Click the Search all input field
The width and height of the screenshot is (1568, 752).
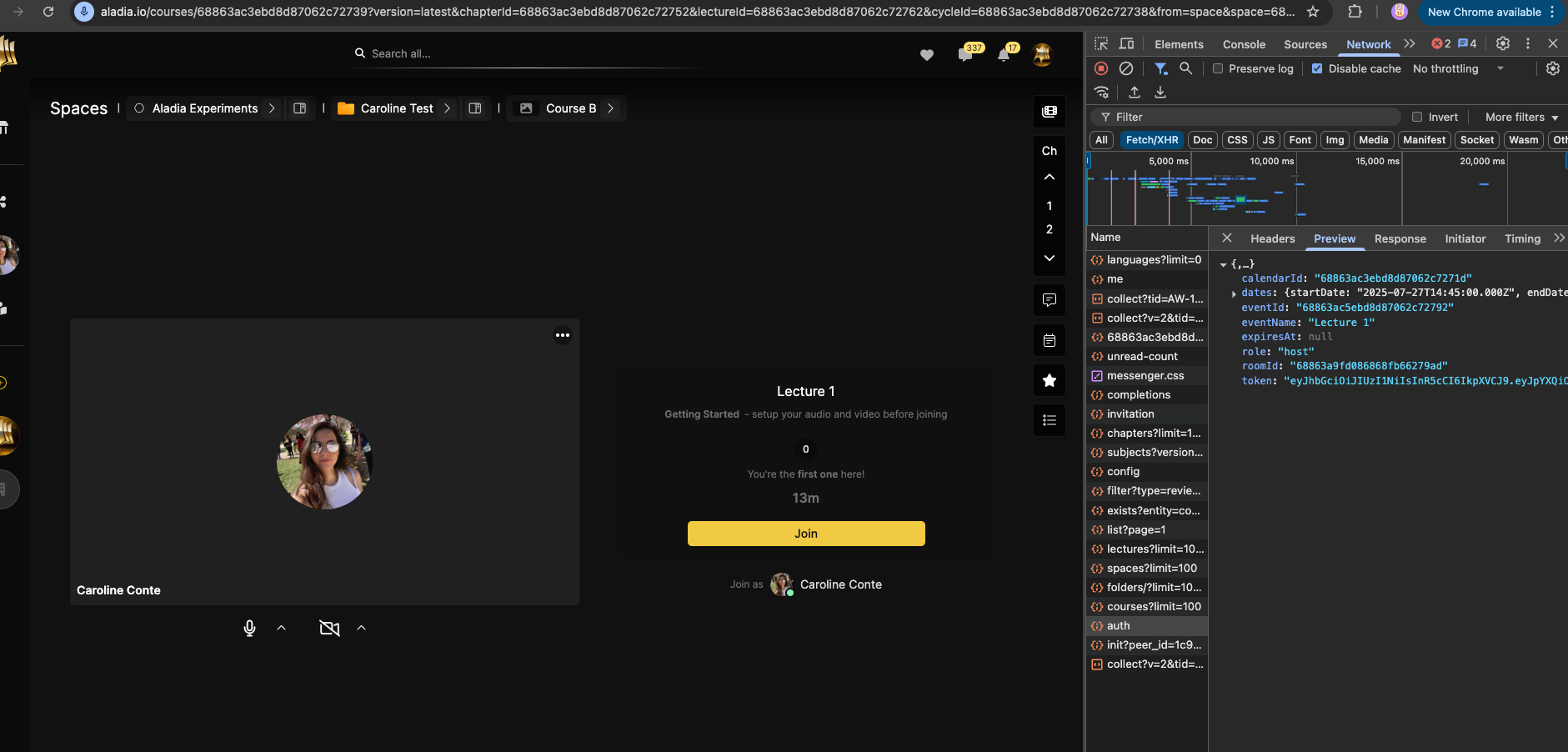coord(534,53)
